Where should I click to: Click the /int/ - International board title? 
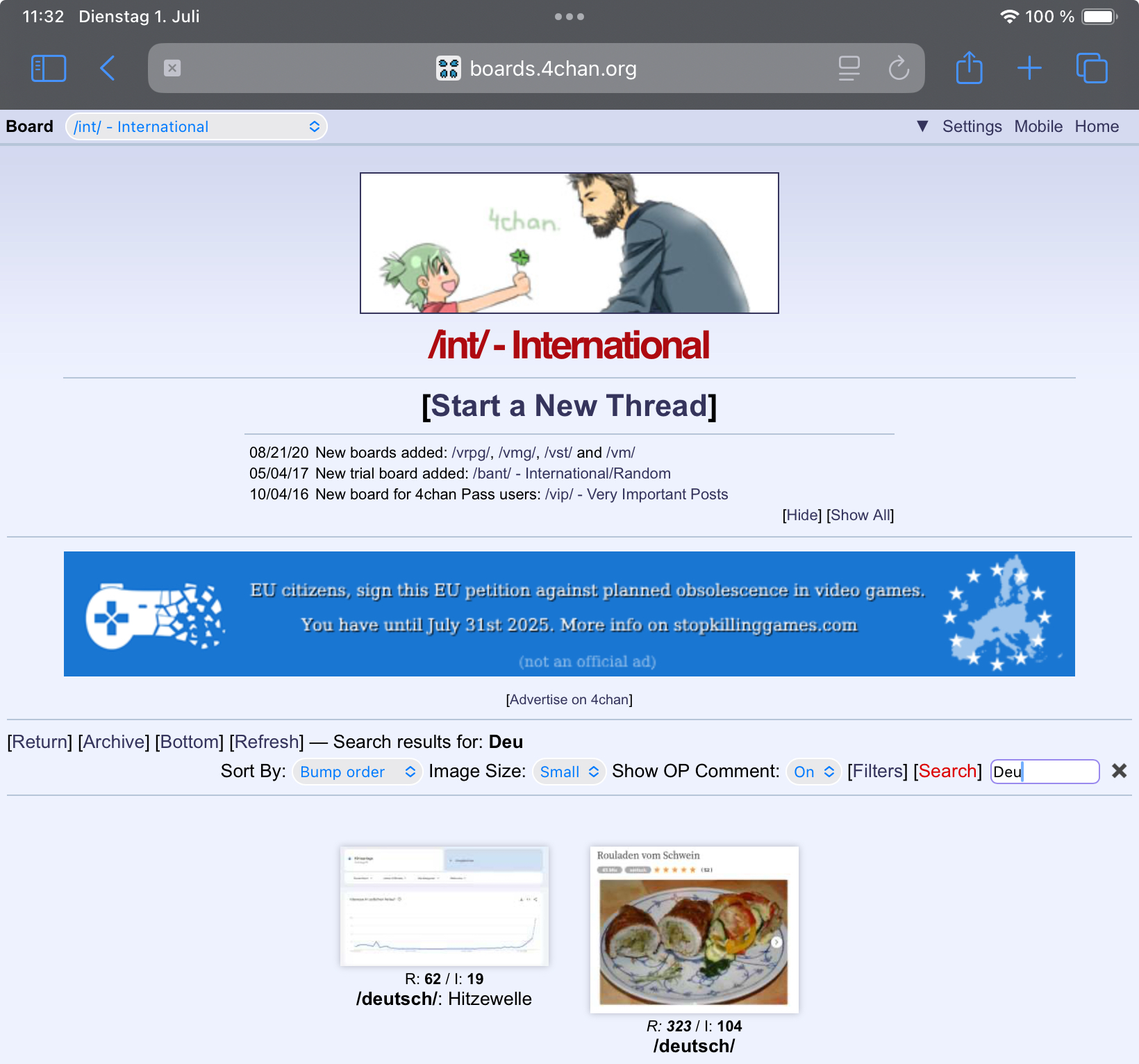click(x=569, y=345)
